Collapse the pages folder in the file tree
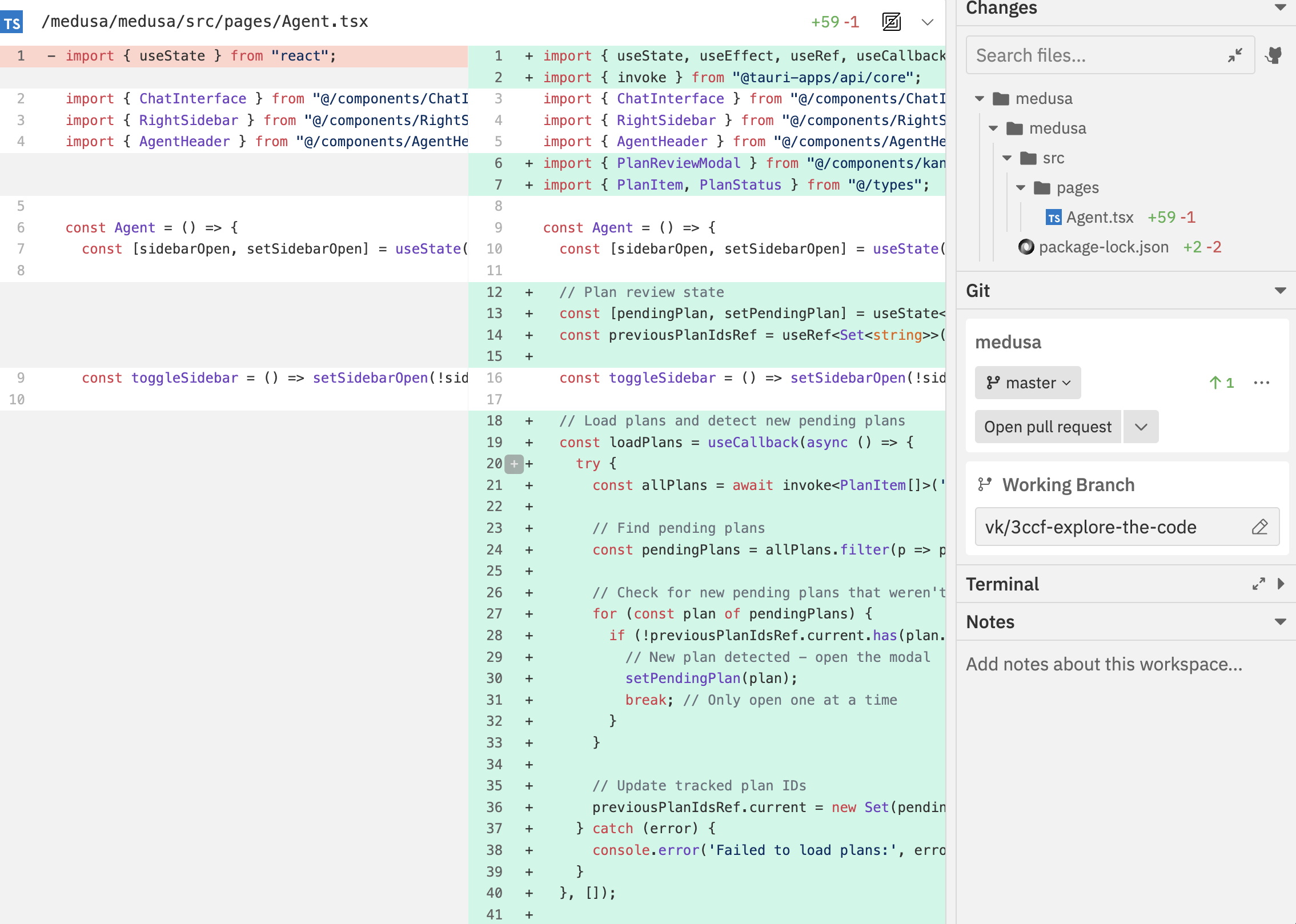1296x924 pixels. pyautogui.click(x=1022, y=187)
